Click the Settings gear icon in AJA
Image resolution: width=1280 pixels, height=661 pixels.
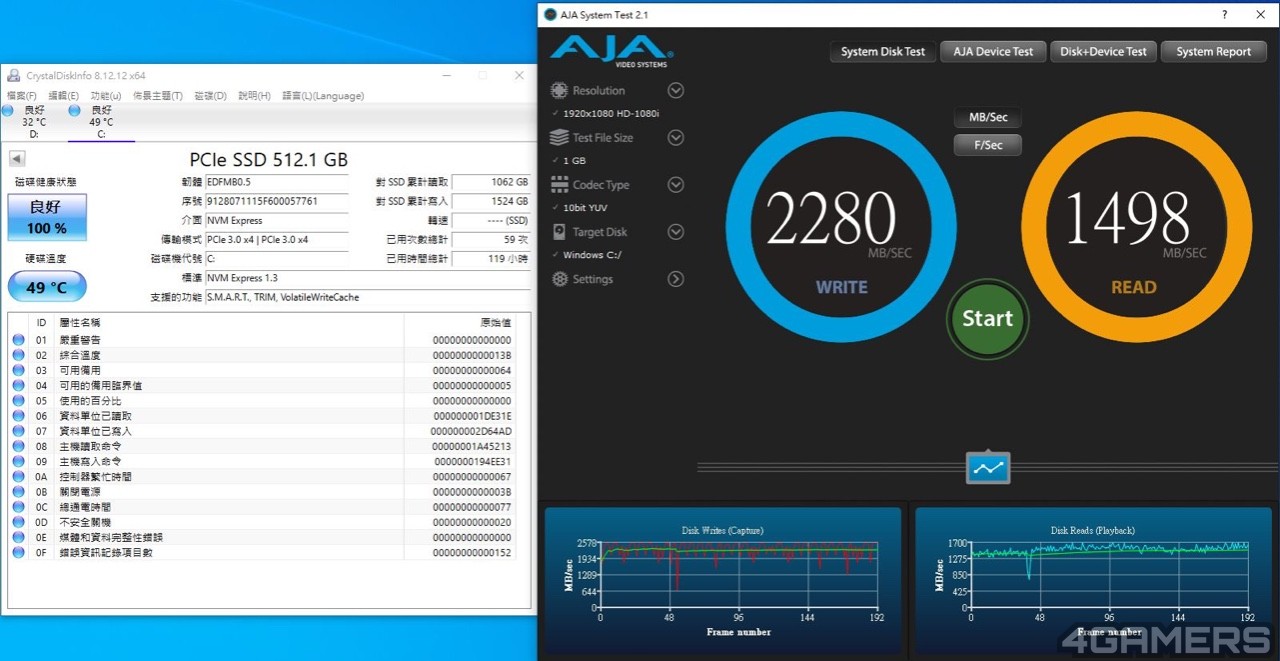pyautogui.click(x=559, y=279)
